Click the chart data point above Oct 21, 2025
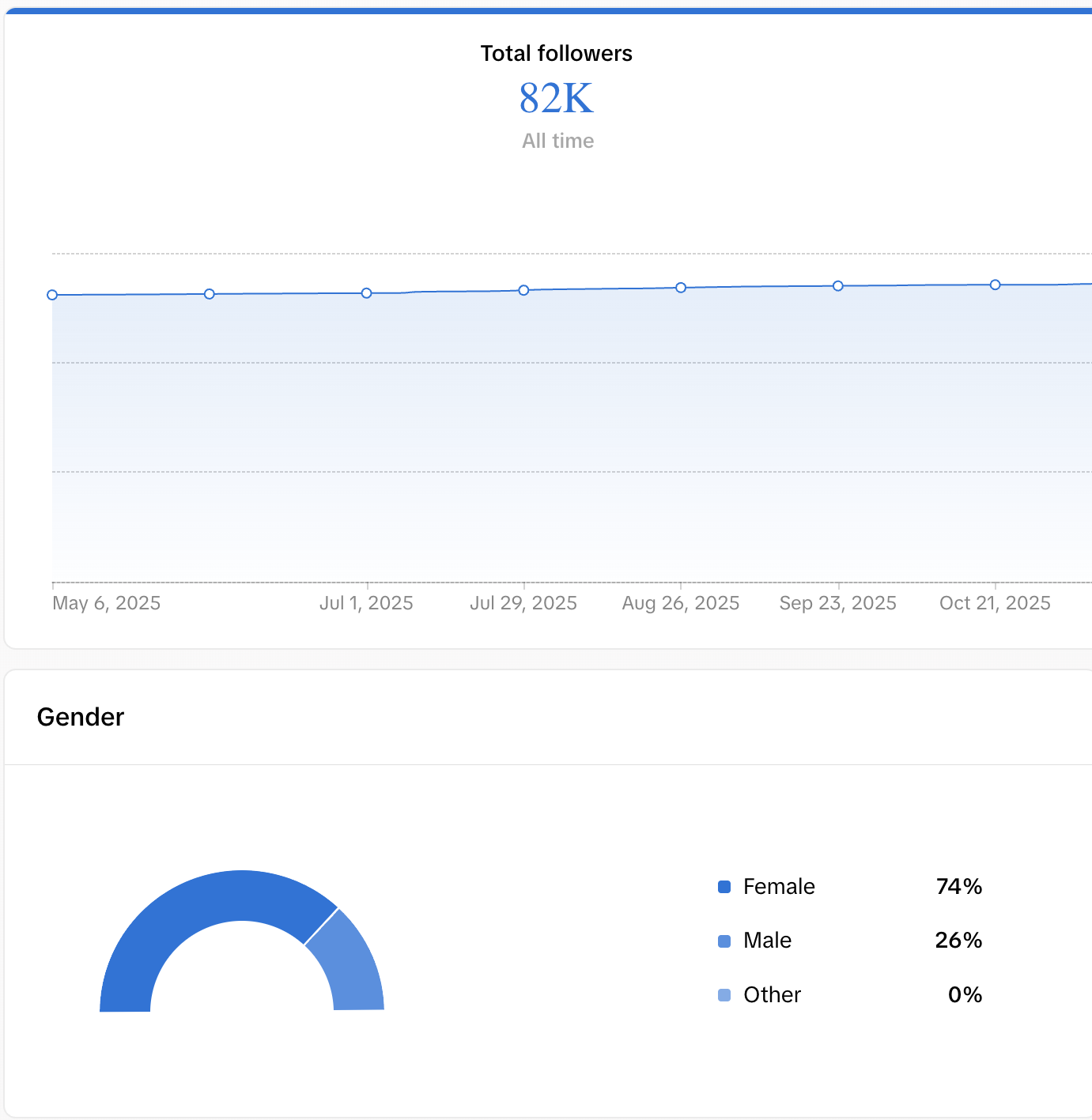 pos(995,285)
